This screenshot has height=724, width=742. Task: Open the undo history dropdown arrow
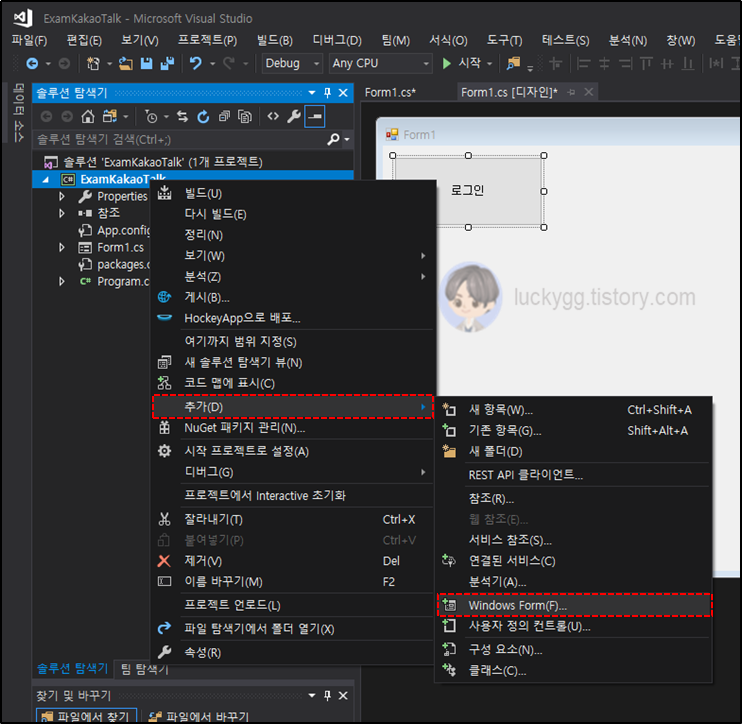tap(212, 63)
